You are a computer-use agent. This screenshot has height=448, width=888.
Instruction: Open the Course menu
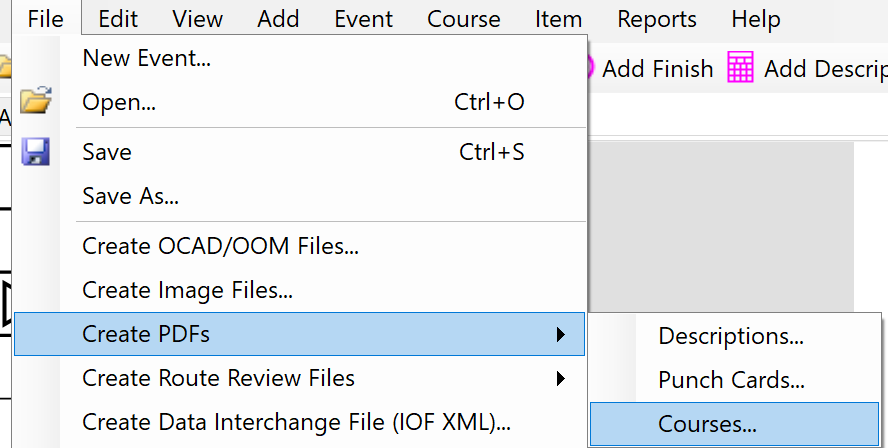pos(464,19)
